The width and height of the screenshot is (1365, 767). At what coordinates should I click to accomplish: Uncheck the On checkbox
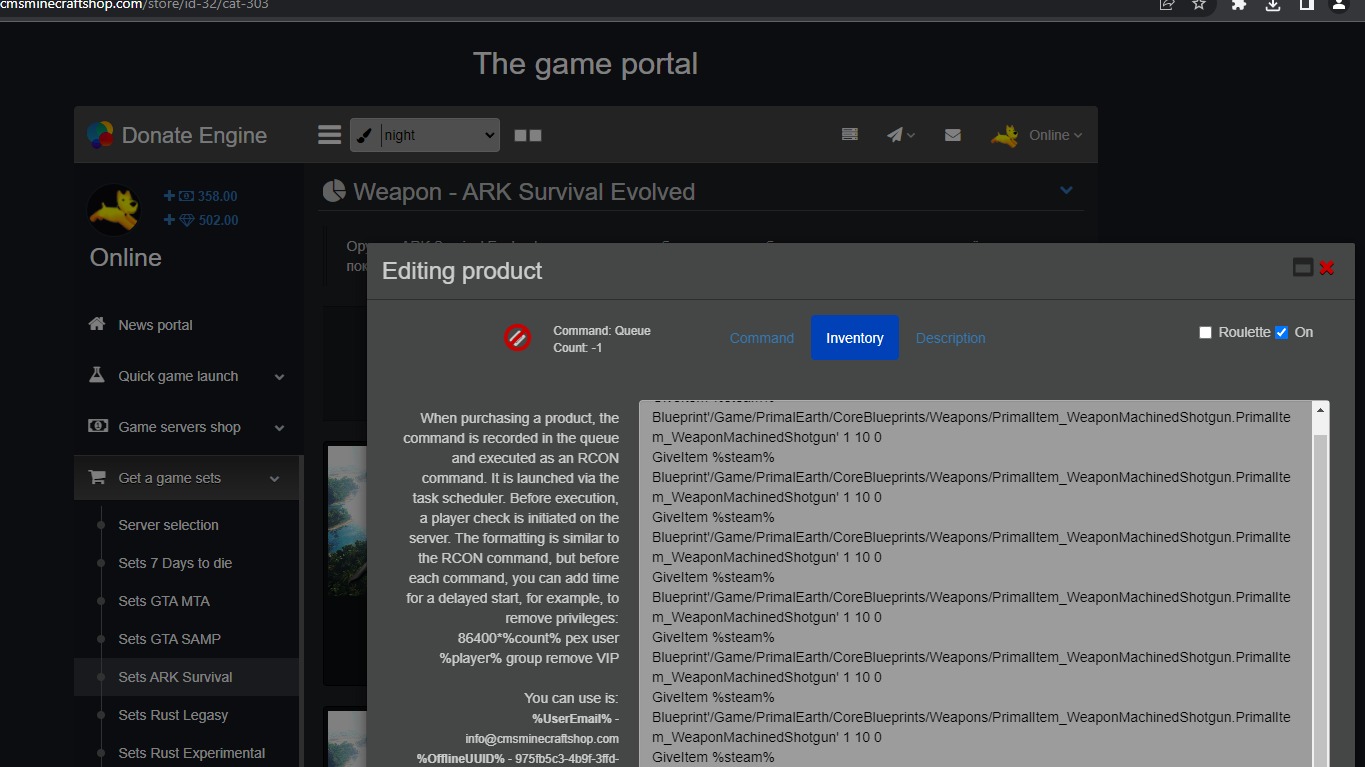(x=1281, y=333)
